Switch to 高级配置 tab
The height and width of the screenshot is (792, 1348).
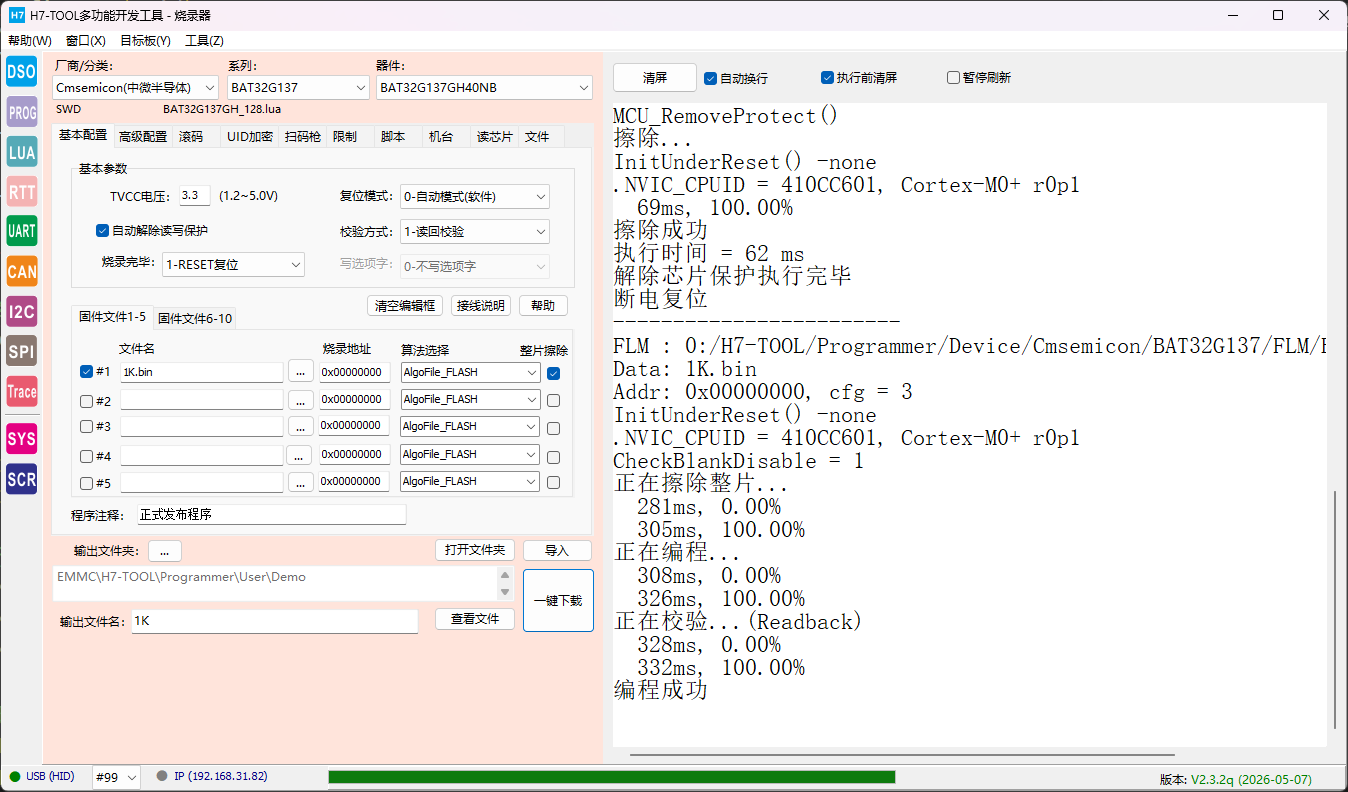(143, 137)
